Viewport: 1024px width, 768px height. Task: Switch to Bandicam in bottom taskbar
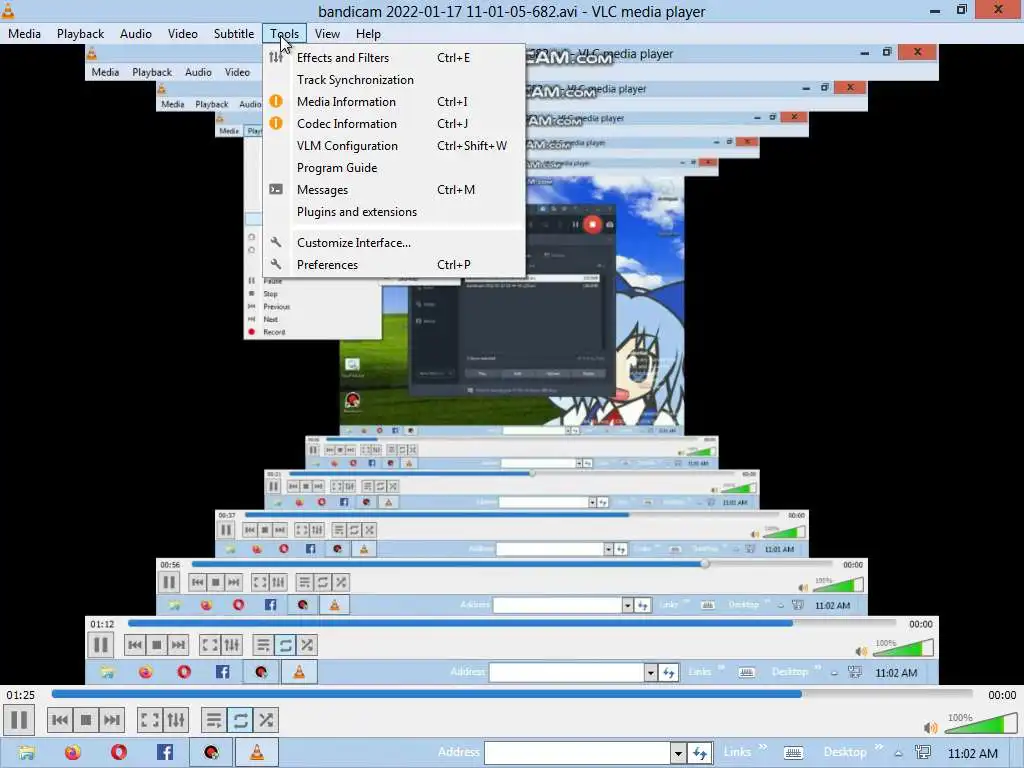[211, 752]
